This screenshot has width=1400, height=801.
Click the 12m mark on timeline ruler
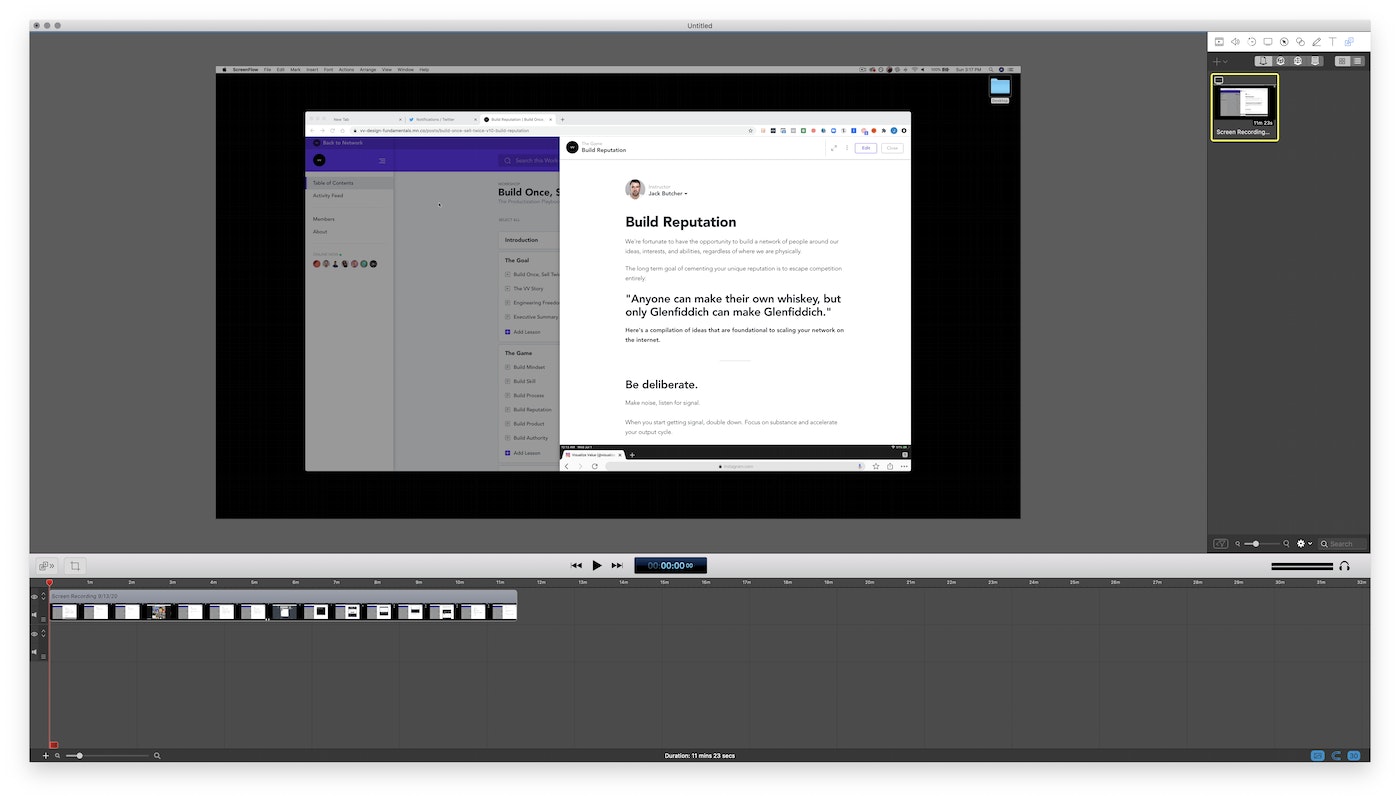point(541,582)
